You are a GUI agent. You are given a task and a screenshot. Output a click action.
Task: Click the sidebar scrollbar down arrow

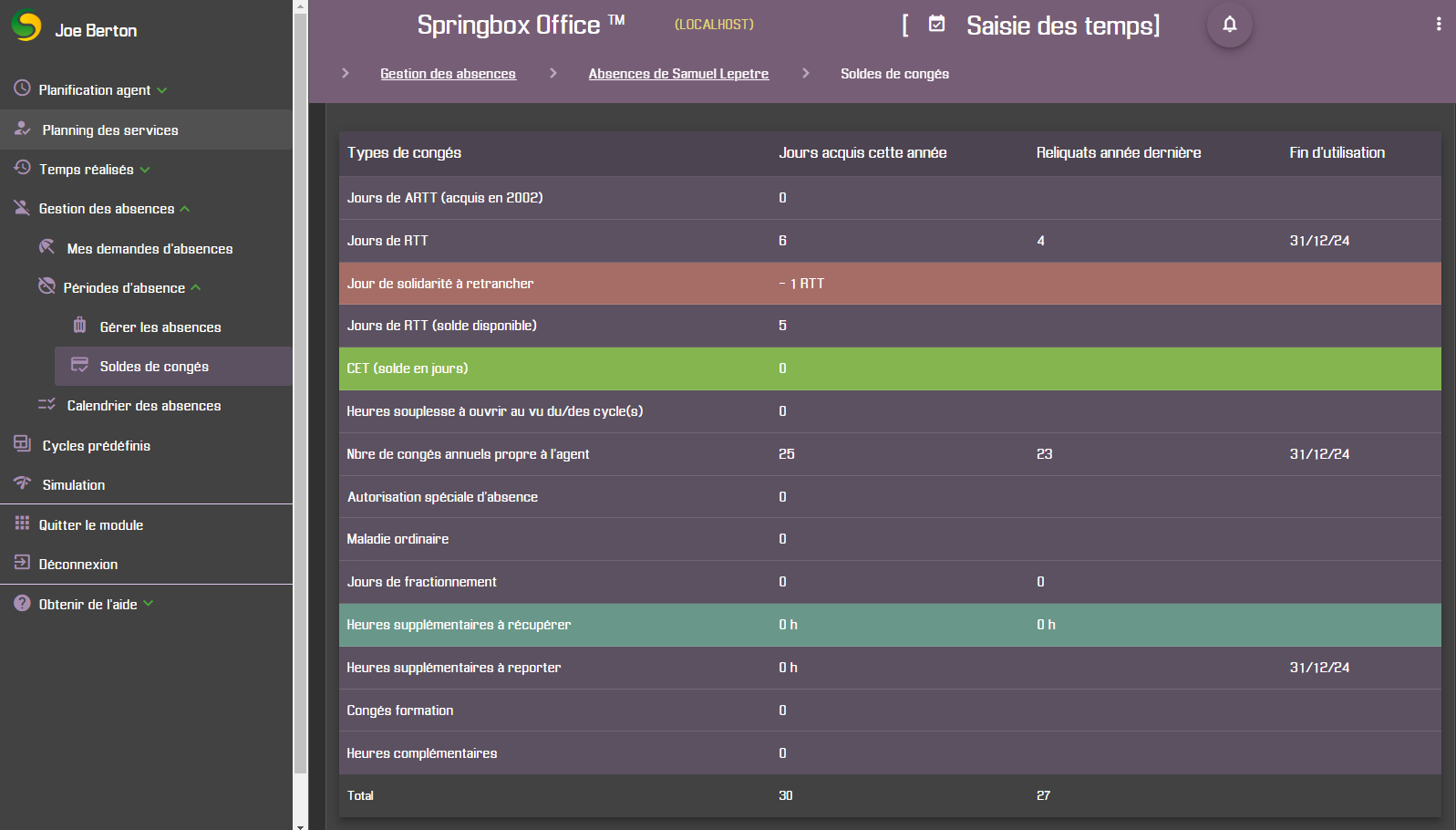click(x=300, y=825)
